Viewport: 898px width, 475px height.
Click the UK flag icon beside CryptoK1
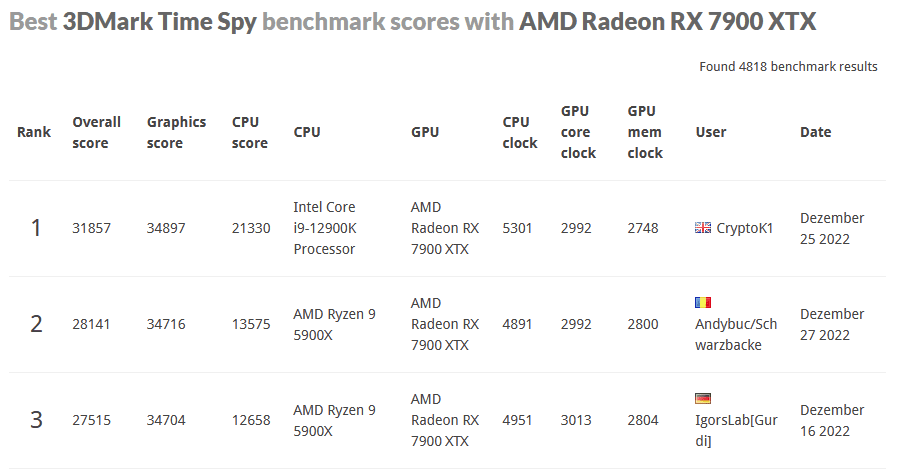[x=703, y=228]
